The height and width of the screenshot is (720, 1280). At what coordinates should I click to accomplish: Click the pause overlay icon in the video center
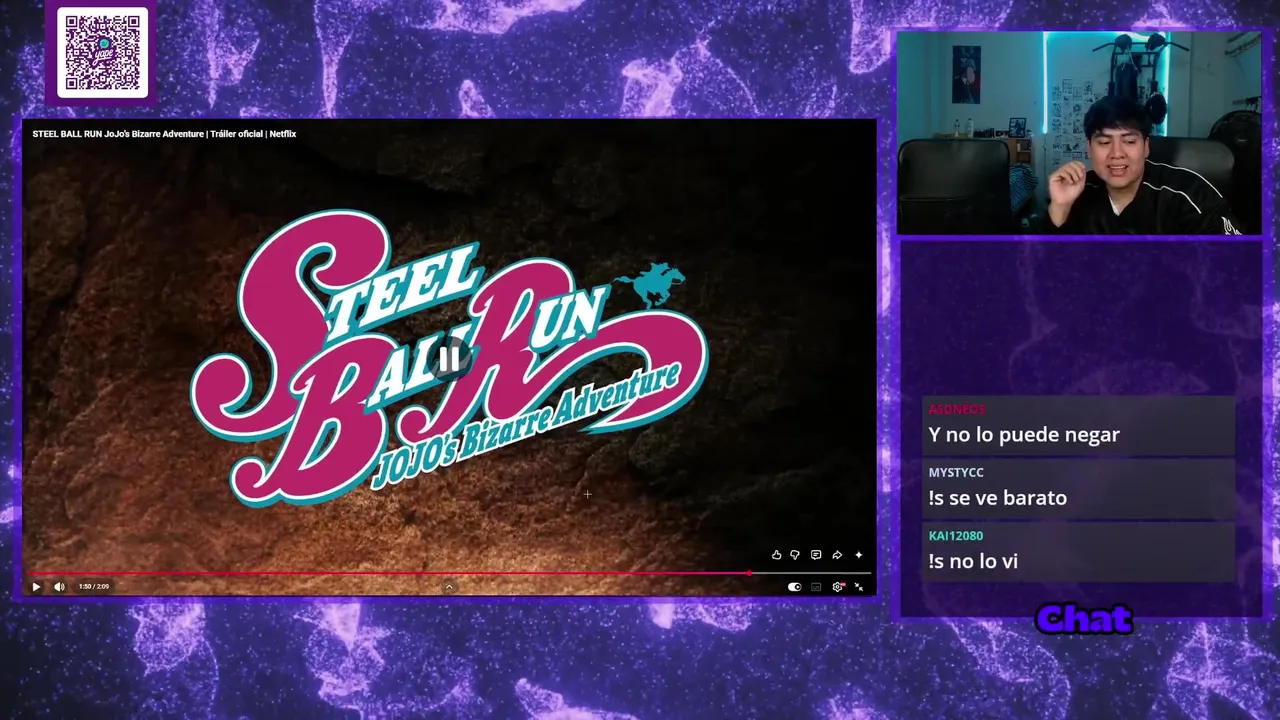click(449, 359)
